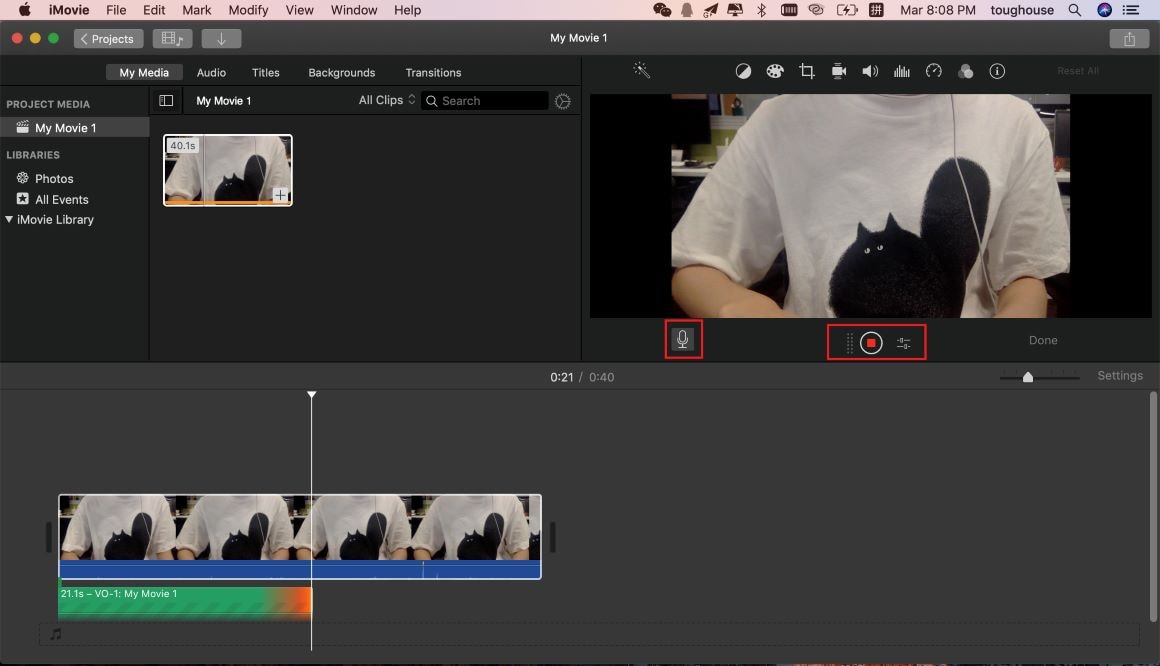Show clip information
The height and width of the screenshot is (666, 1160).
(997, 71)
